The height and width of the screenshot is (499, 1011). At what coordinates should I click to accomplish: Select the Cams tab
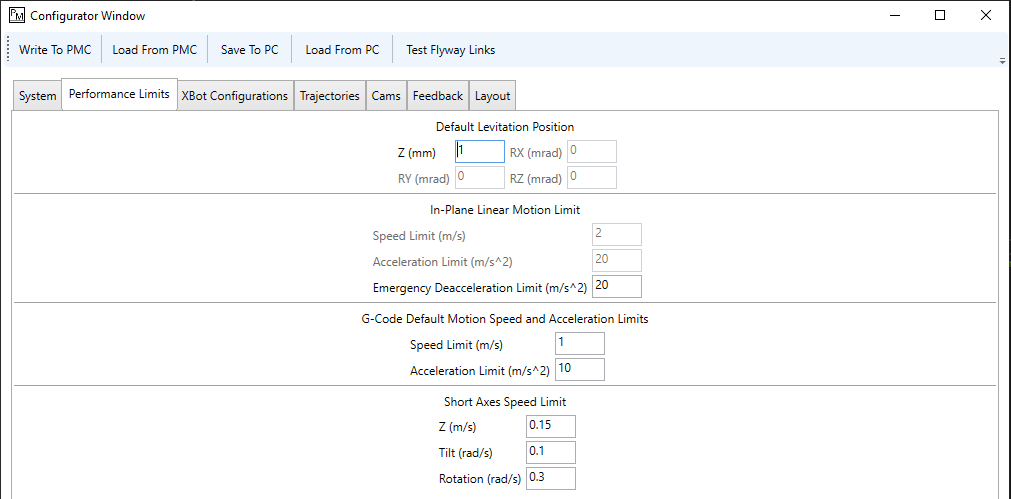386,96
